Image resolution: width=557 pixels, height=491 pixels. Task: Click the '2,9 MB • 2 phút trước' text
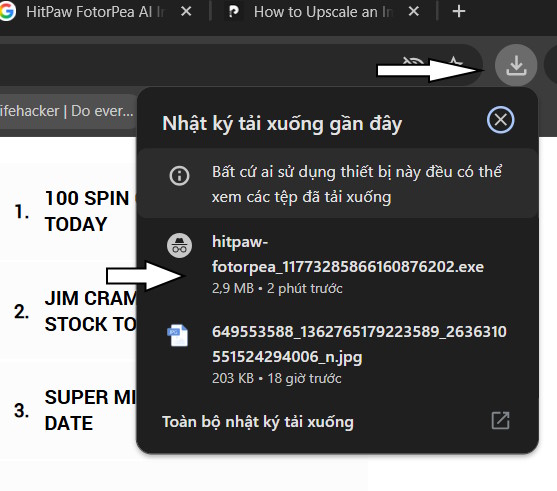[277, 288]
